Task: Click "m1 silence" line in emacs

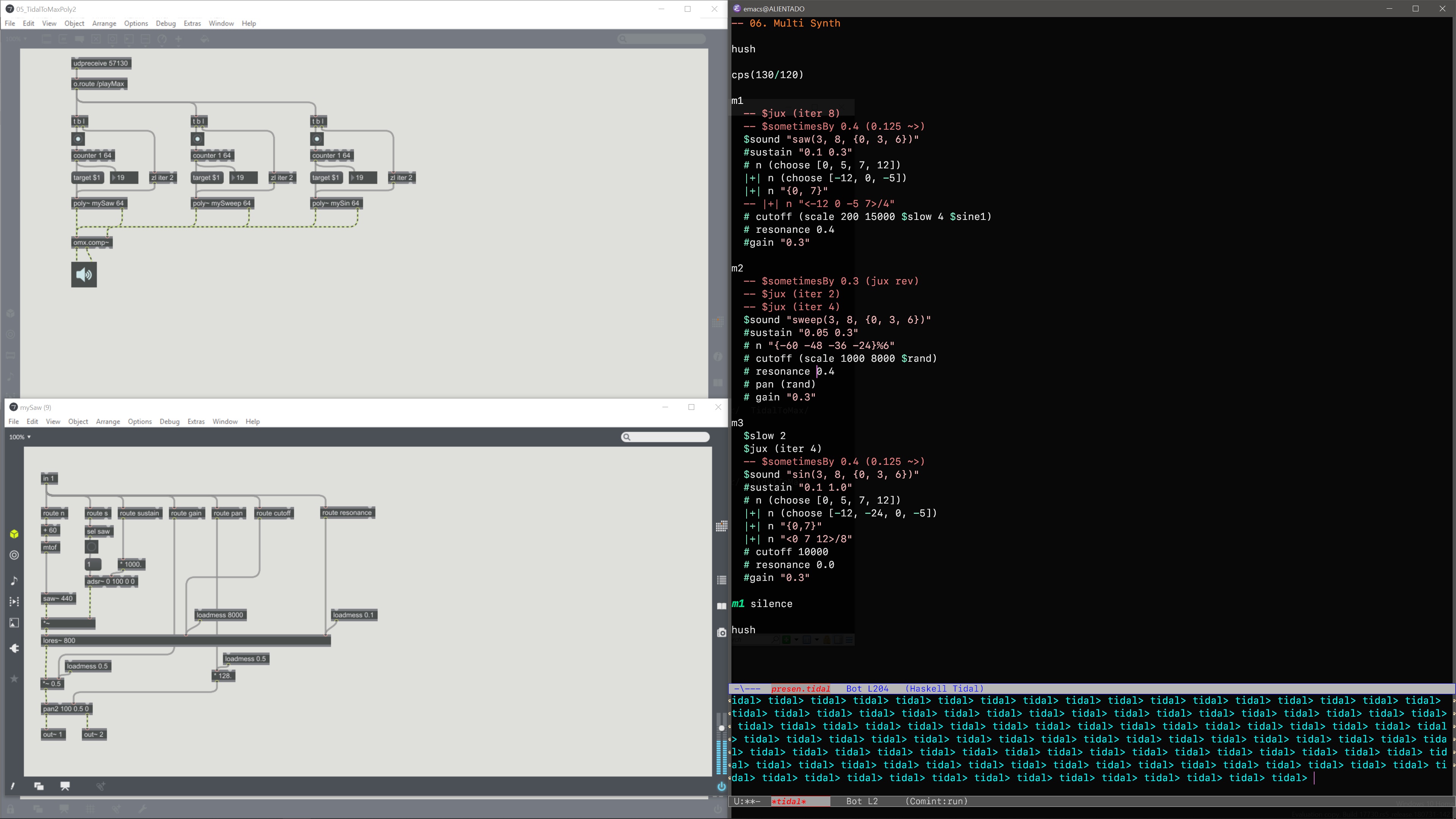Action: pos(762,604)
